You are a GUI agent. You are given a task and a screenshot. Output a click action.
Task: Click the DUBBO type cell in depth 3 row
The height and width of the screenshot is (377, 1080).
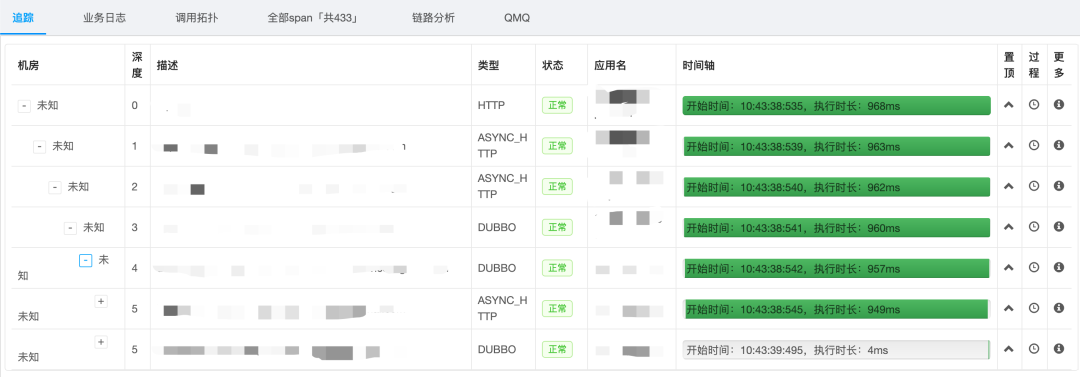497,227
